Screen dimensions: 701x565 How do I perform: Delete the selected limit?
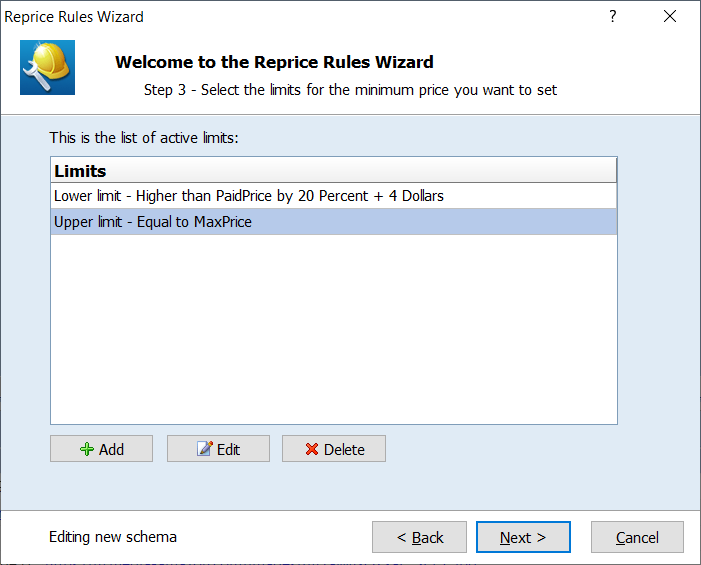click(x=334, y=448)
